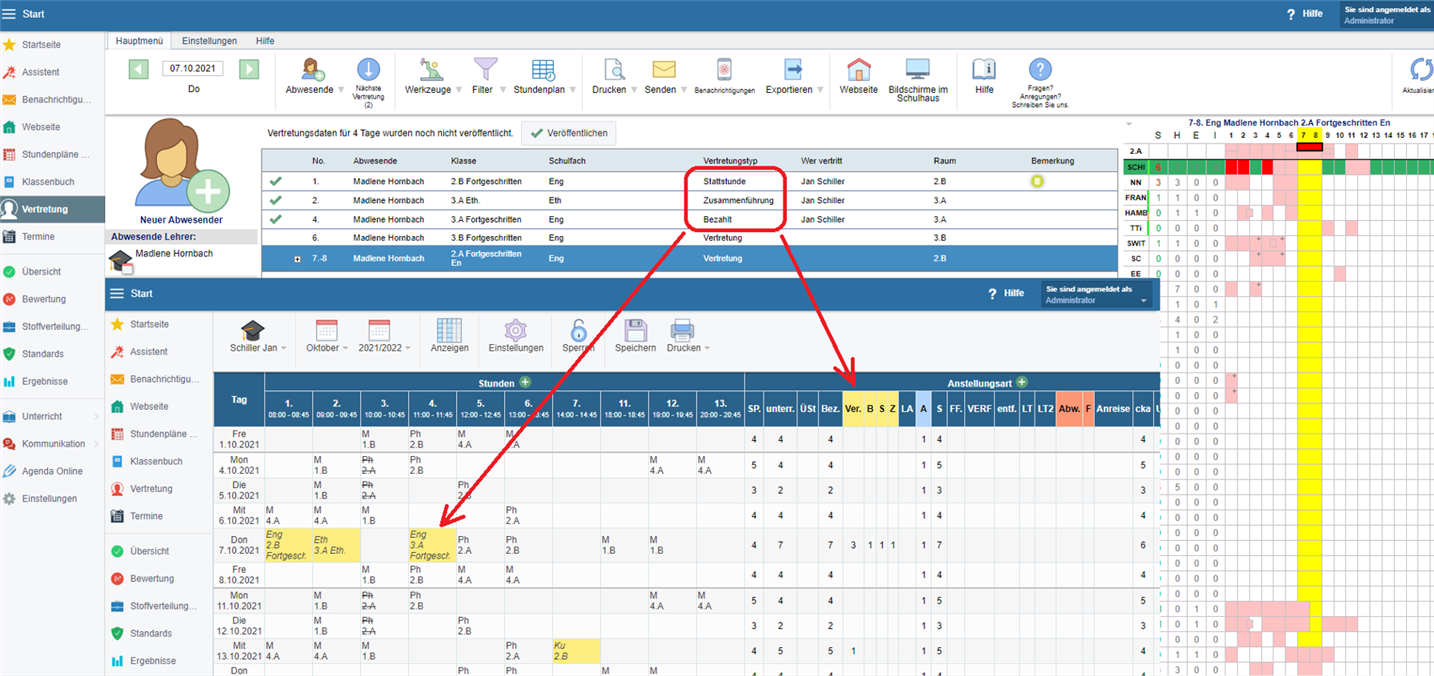Go to the next day with the right arrow
The width and height of the screenshot is (1434, 676).
coord(249,69)
